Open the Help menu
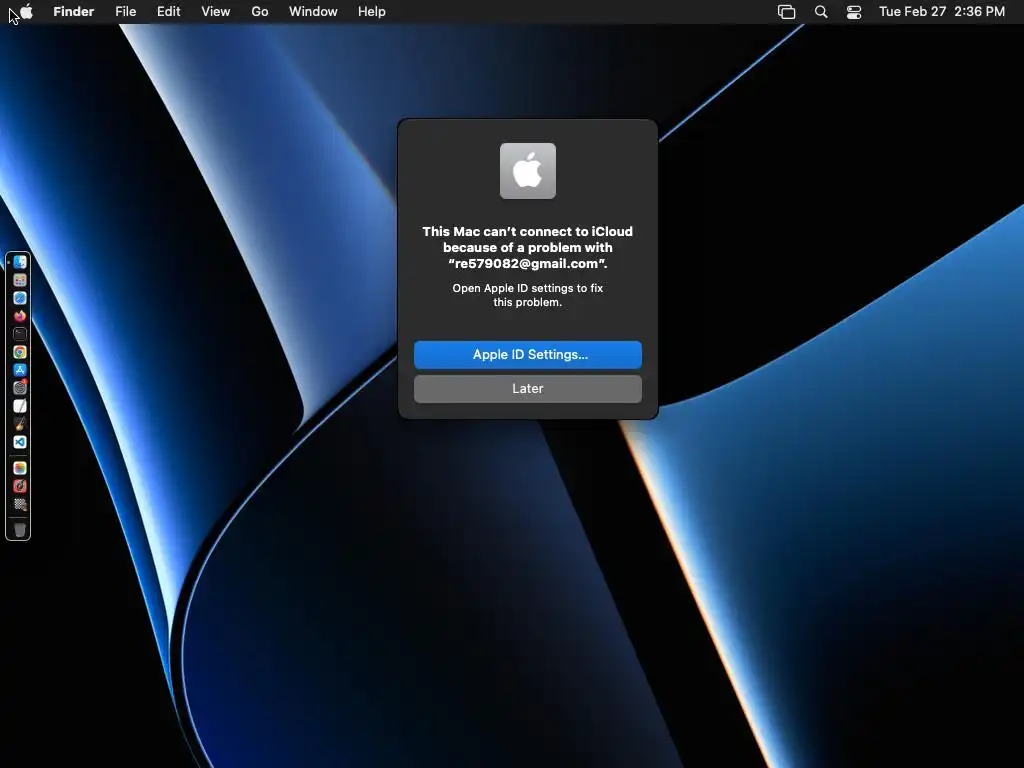Viewport: 1024px width, 768px height. coord(372,12)
